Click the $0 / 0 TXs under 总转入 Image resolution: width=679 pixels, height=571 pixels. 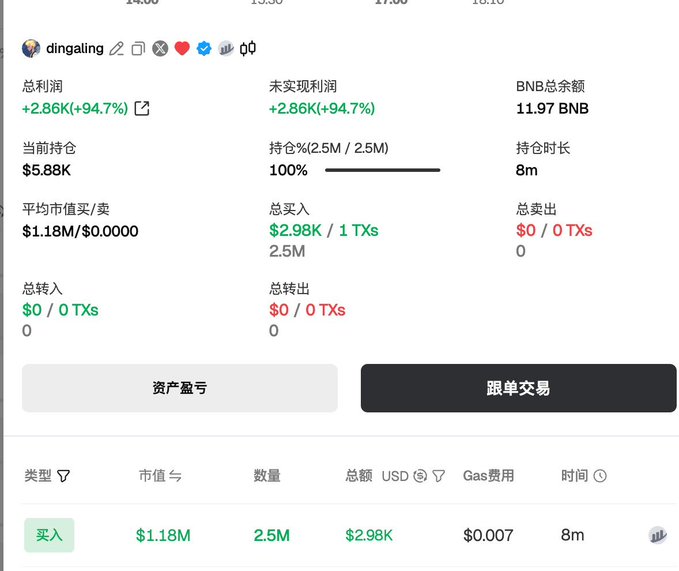(x=60, y=310)
